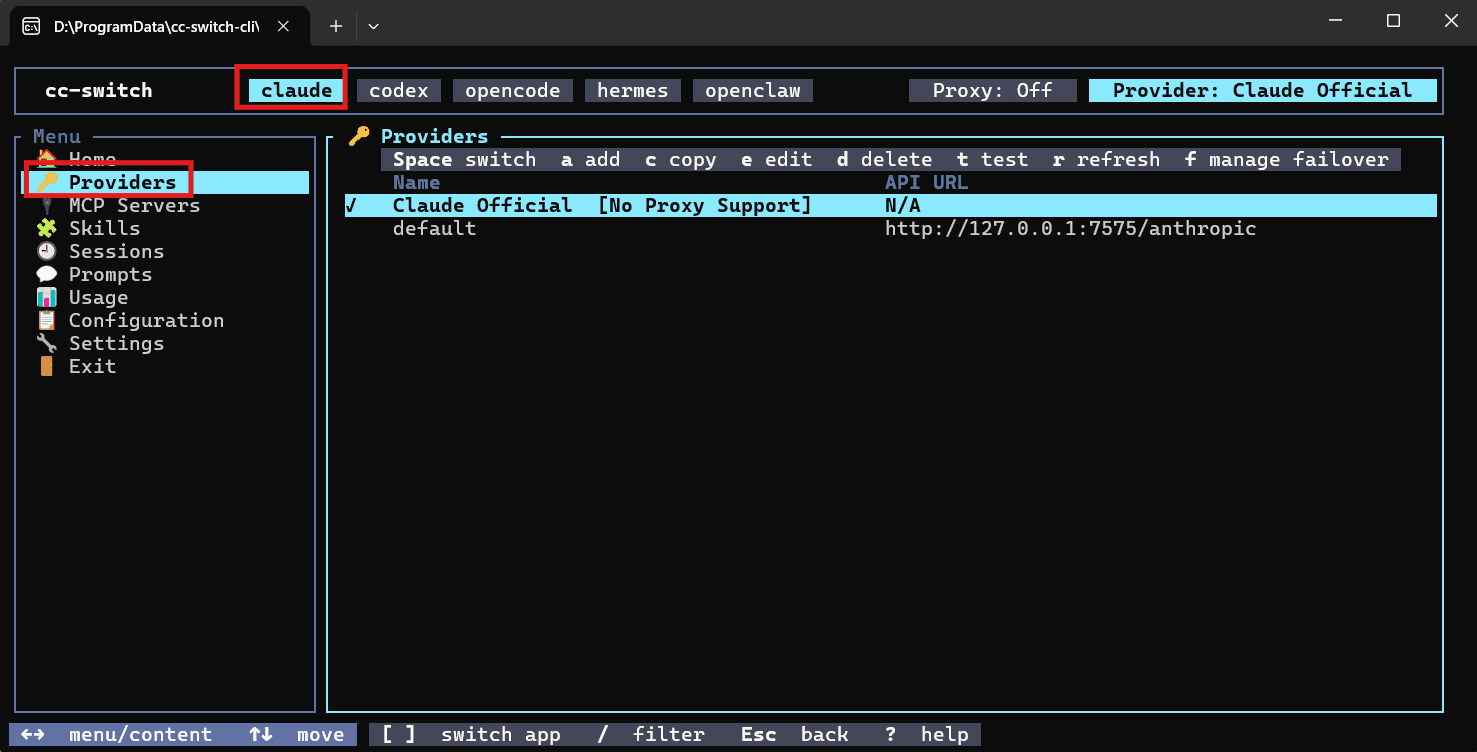Click the http://127.0.0.1:7575/anthropic URL

coord(1071,228)
